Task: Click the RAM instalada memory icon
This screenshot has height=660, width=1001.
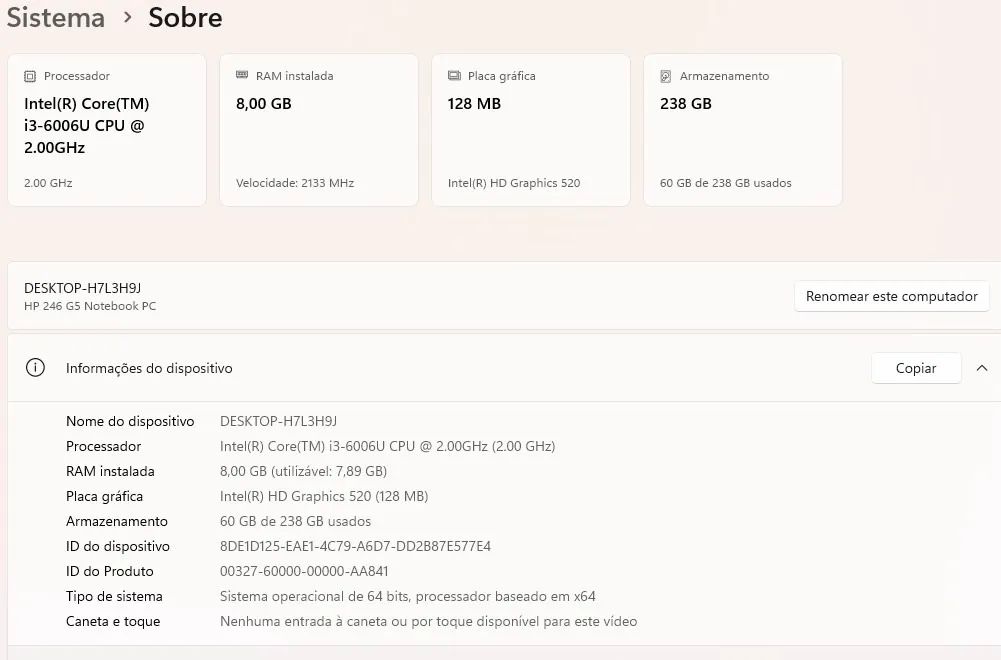Action: (x=242, y=75)
